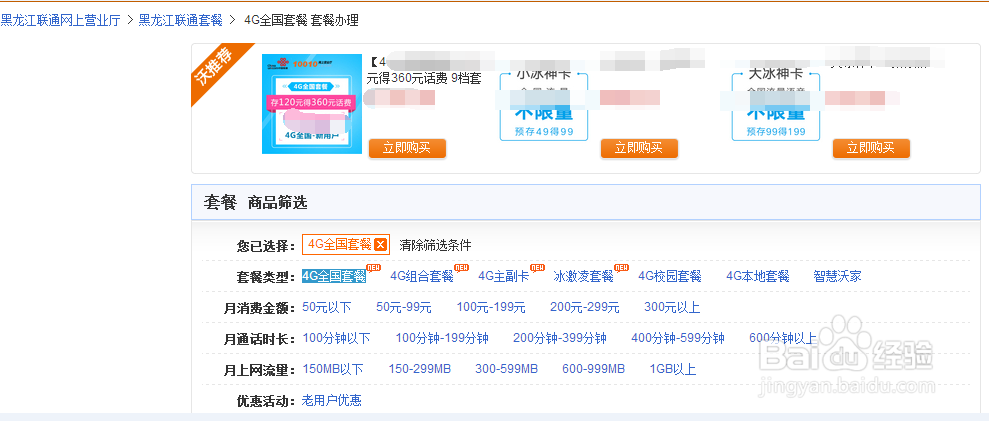Click 立即购买 for 大冰神卡 product
The height and width of the screenshot is (421, 989).
pyautogui.click(x=871, y=148)
